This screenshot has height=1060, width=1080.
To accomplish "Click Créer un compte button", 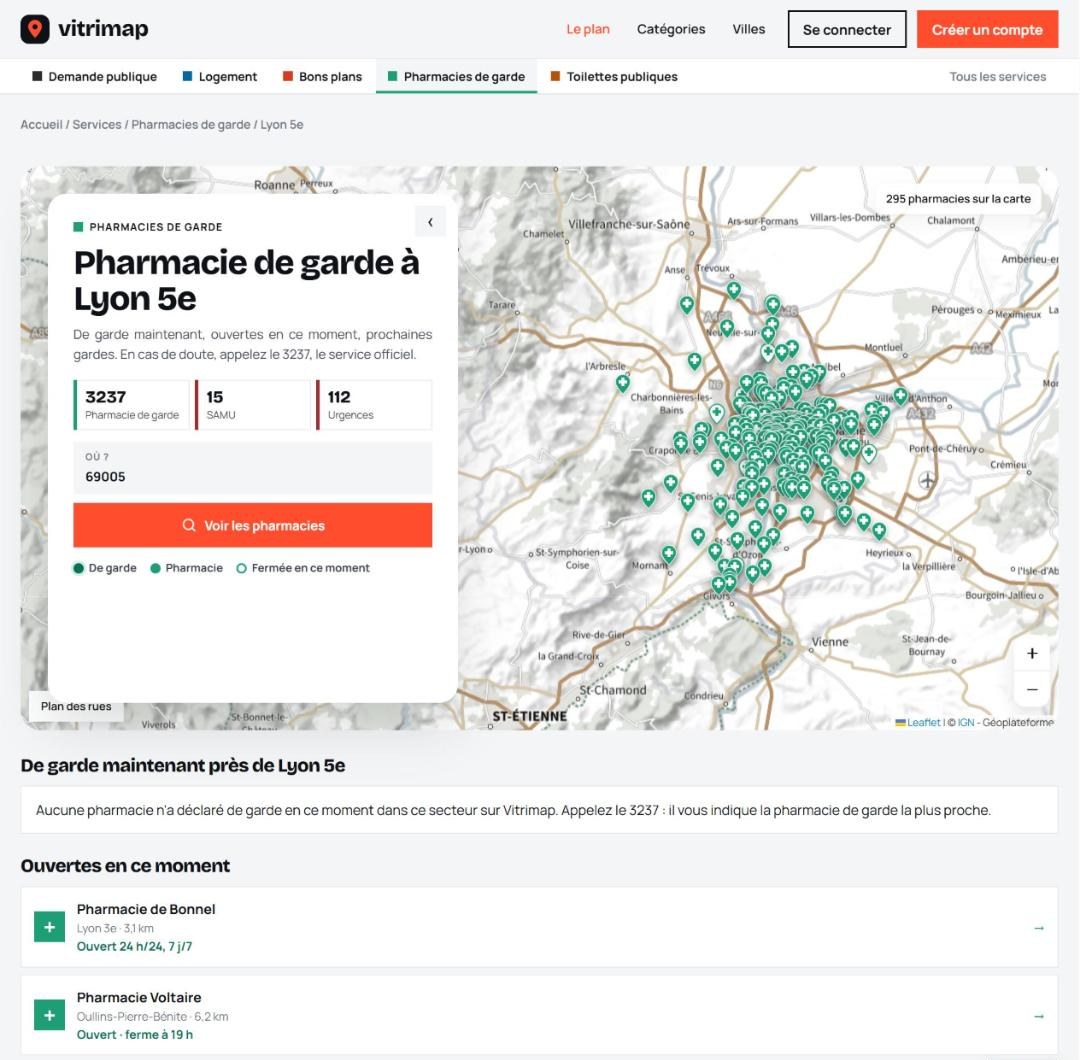I will [987, 29].
